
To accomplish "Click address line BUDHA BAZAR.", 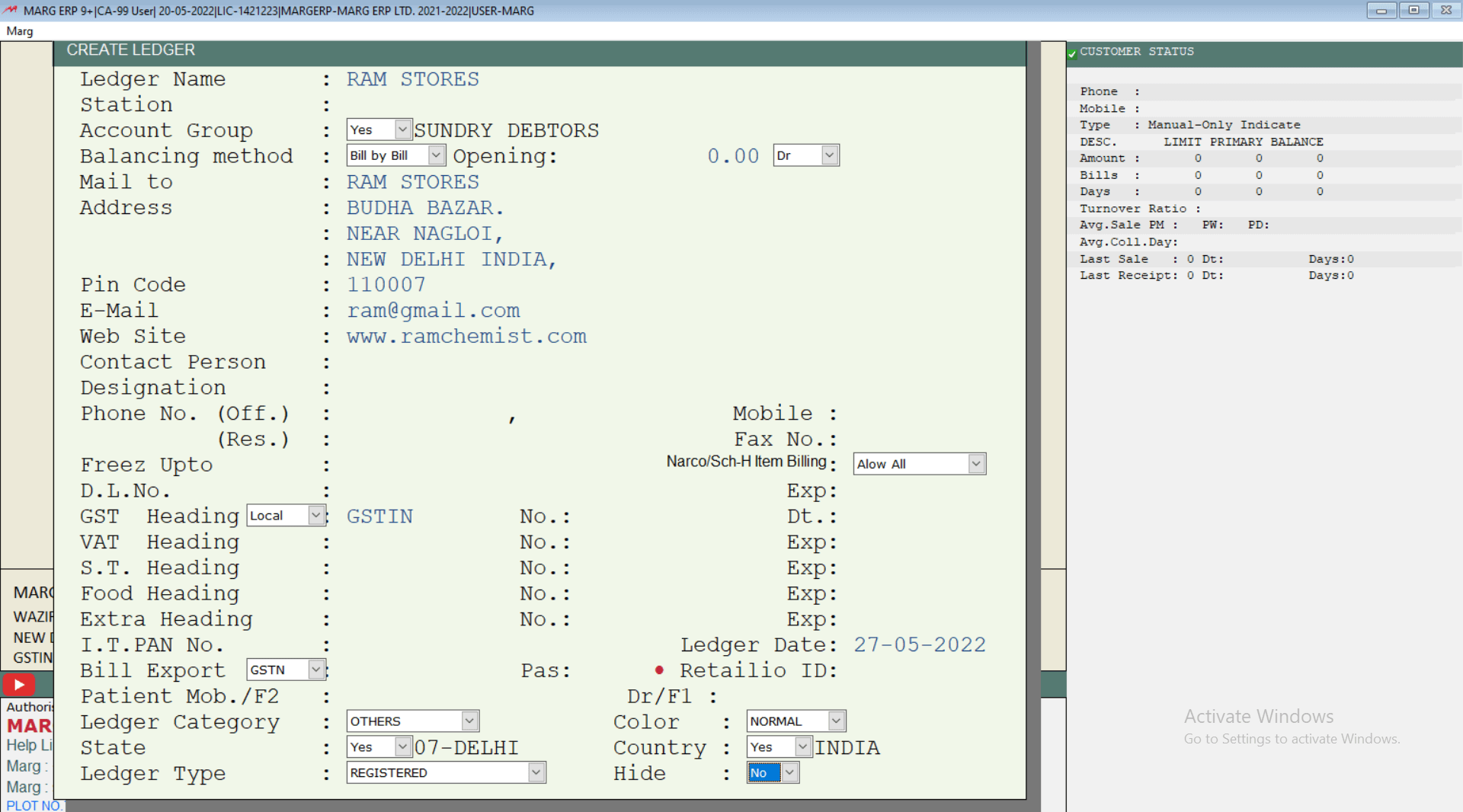I will coord(425,208).
